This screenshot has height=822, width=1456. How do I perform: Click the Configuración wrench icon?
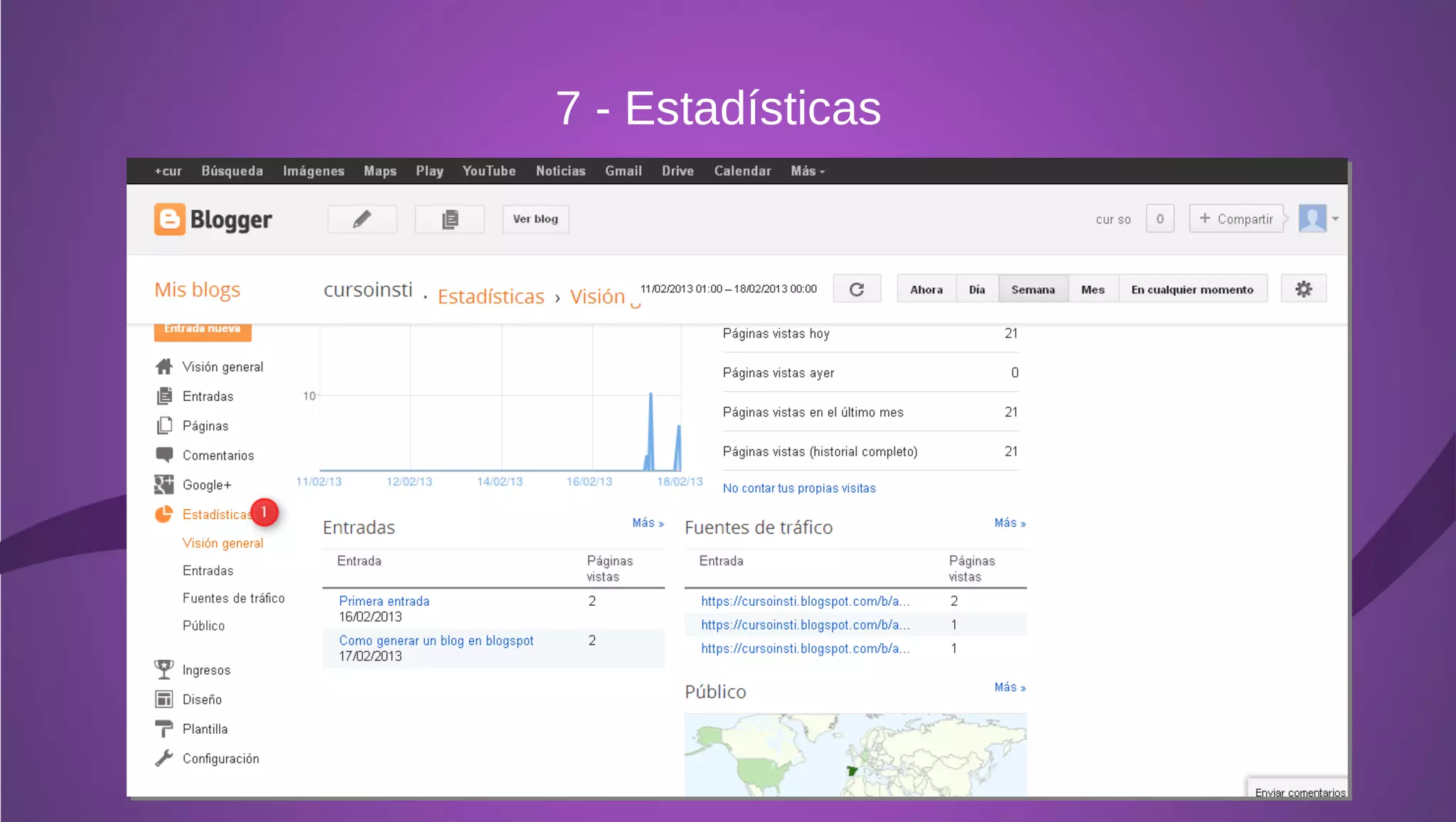[164, 759]
